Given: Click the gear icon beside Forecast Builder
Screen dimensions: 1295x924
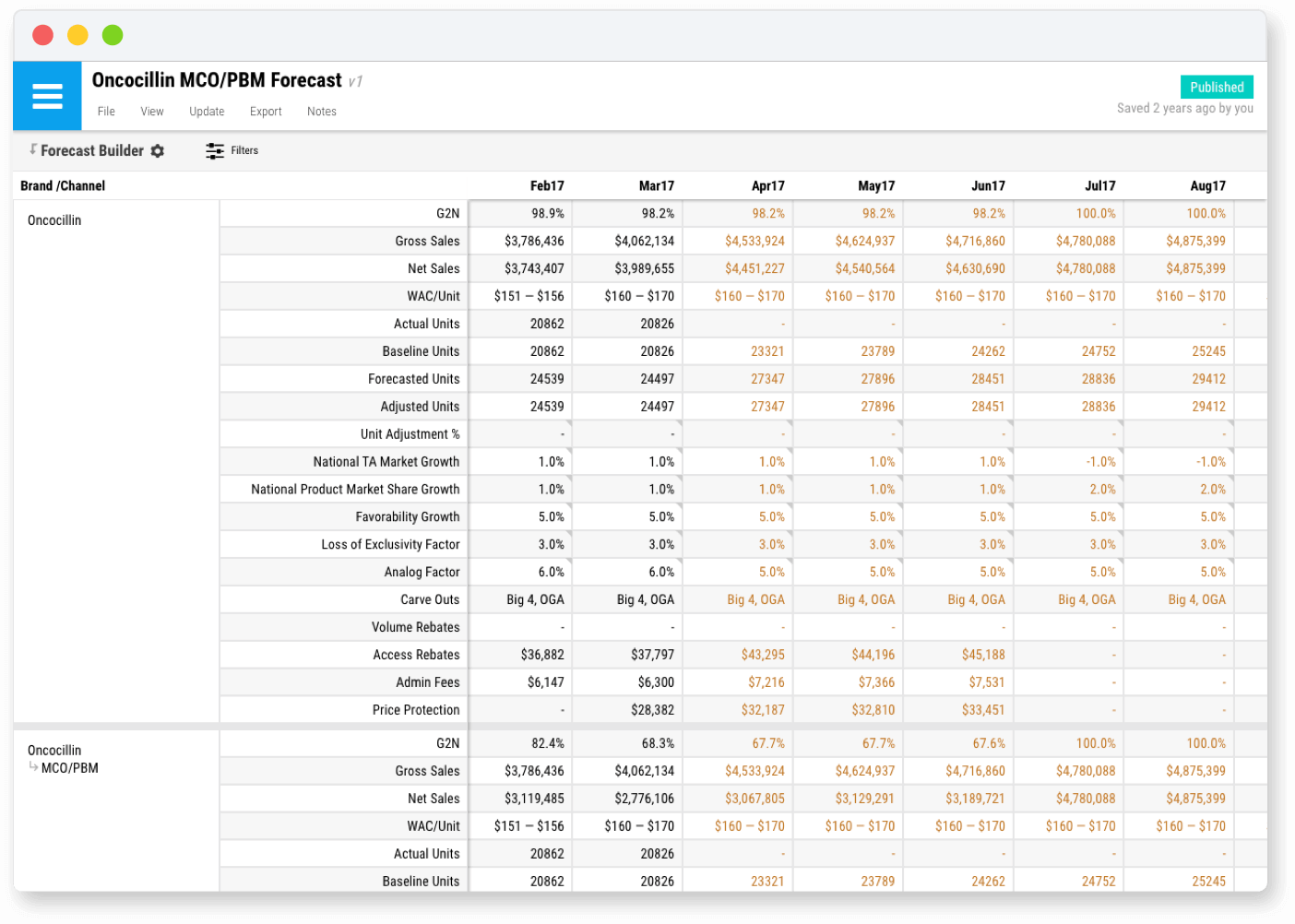Looking at the screenshot, I should click(x=158, y=151).
